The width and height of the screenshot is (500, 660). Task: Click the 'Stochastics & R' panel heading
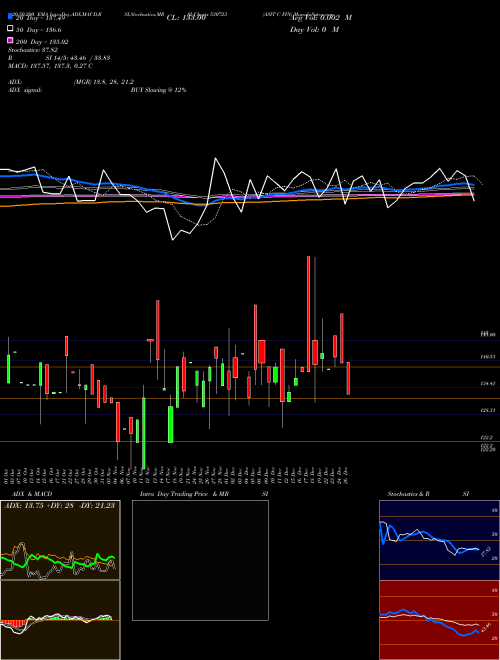(x=408, y=494)
